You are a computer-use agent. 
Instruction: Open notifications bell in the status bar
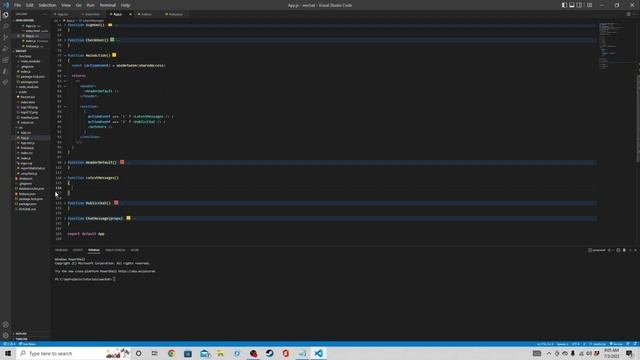(x=635, y=344)
